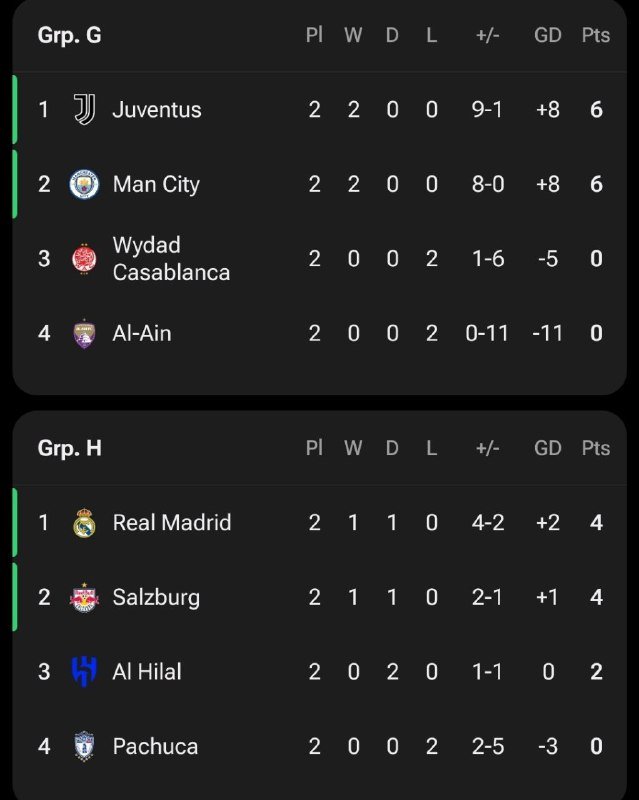
Task: Select the Wydad Casablanca team name
Action: (171, 259)
